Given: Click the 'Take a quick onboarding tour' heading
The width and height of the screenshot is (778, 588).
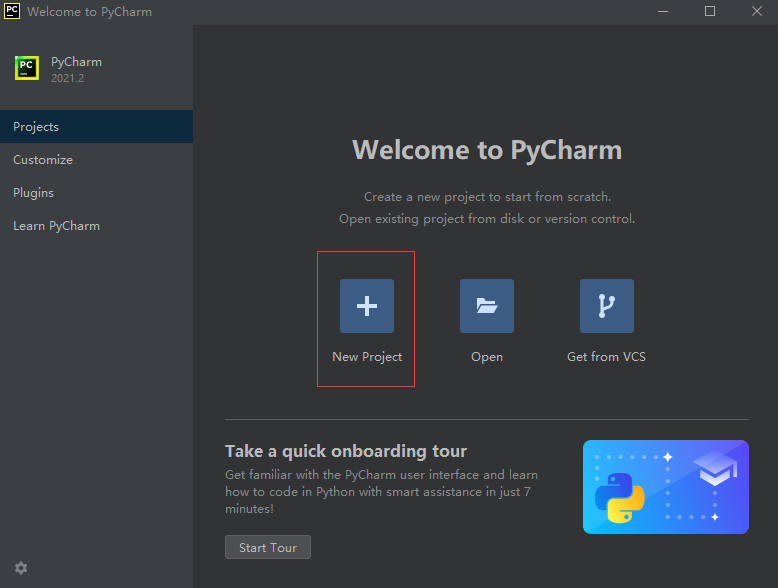Looking at the screenshot, I should point(346,451).
